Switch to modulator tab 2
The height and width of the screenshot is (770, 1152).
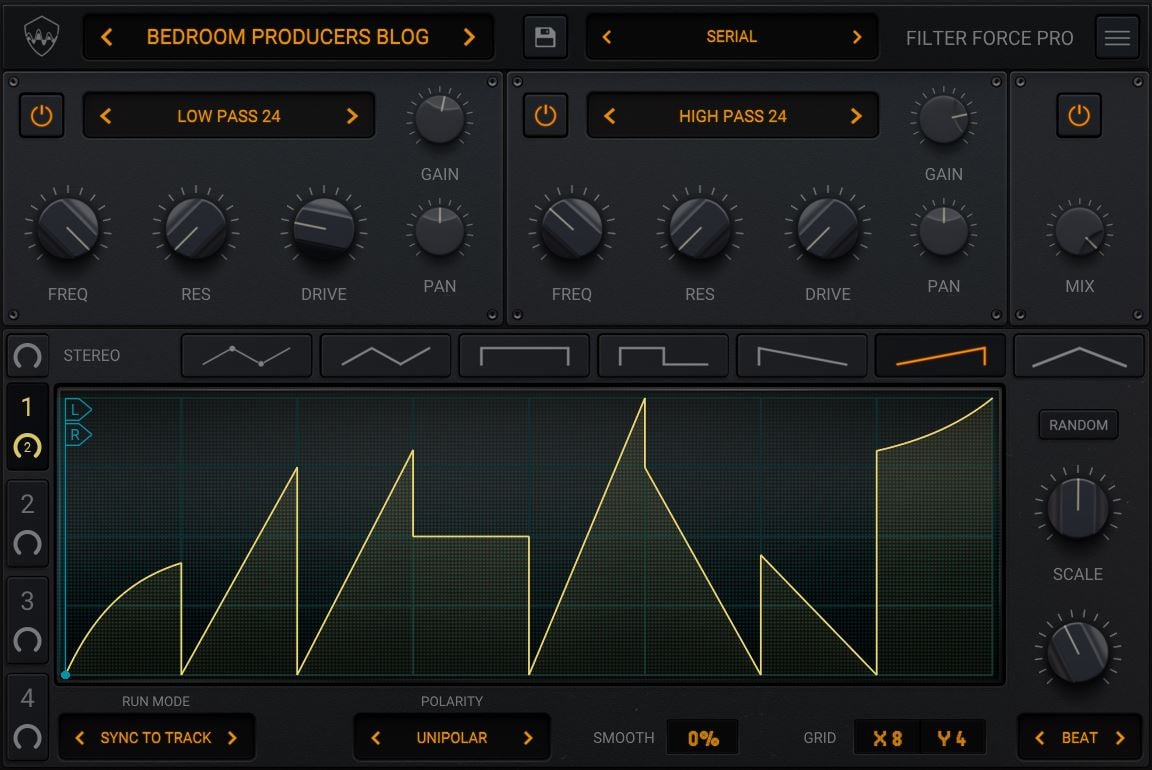[x=27, y=523]
